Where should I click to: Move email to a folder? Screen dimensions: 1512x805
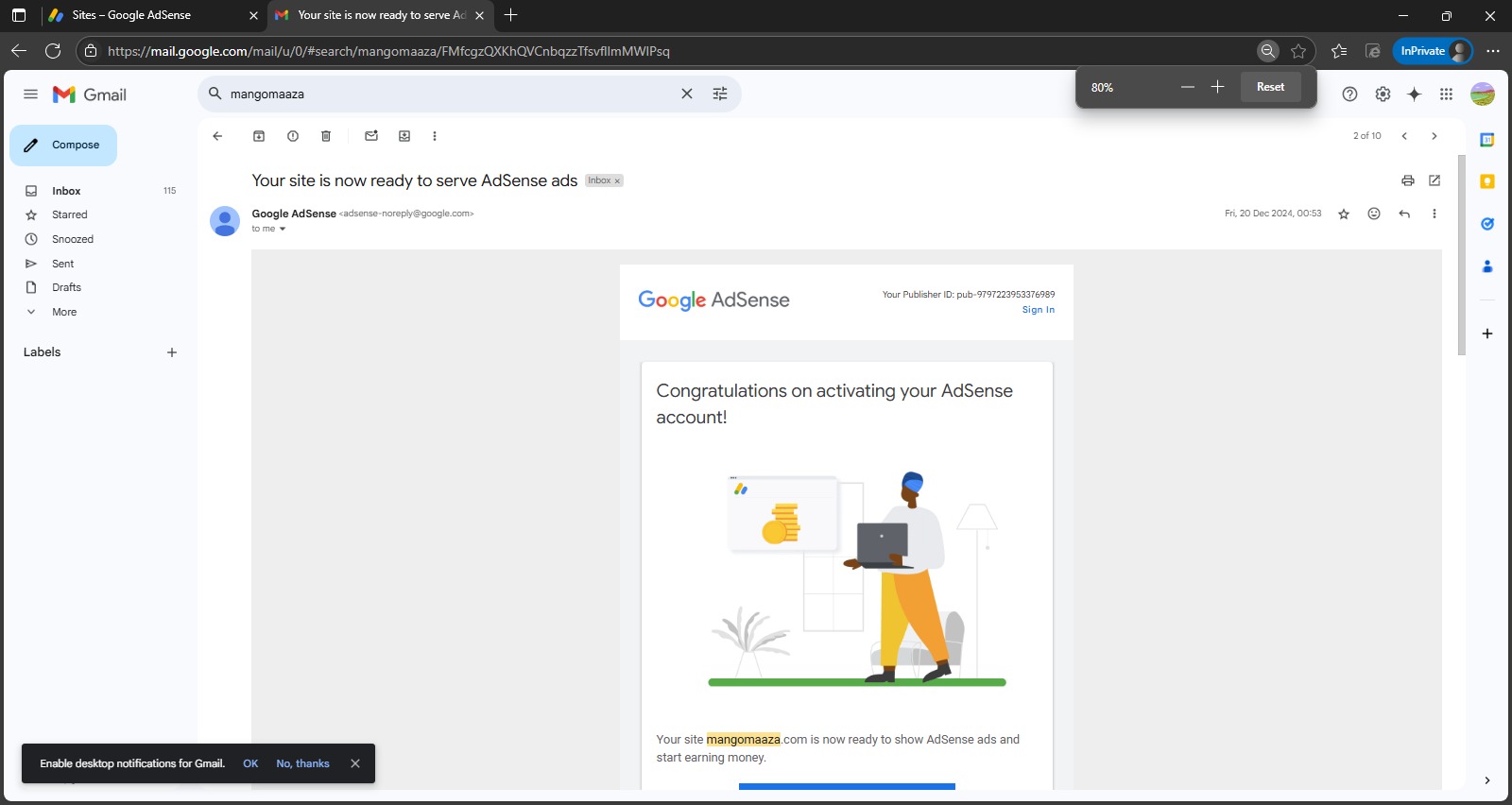point(404,136)
